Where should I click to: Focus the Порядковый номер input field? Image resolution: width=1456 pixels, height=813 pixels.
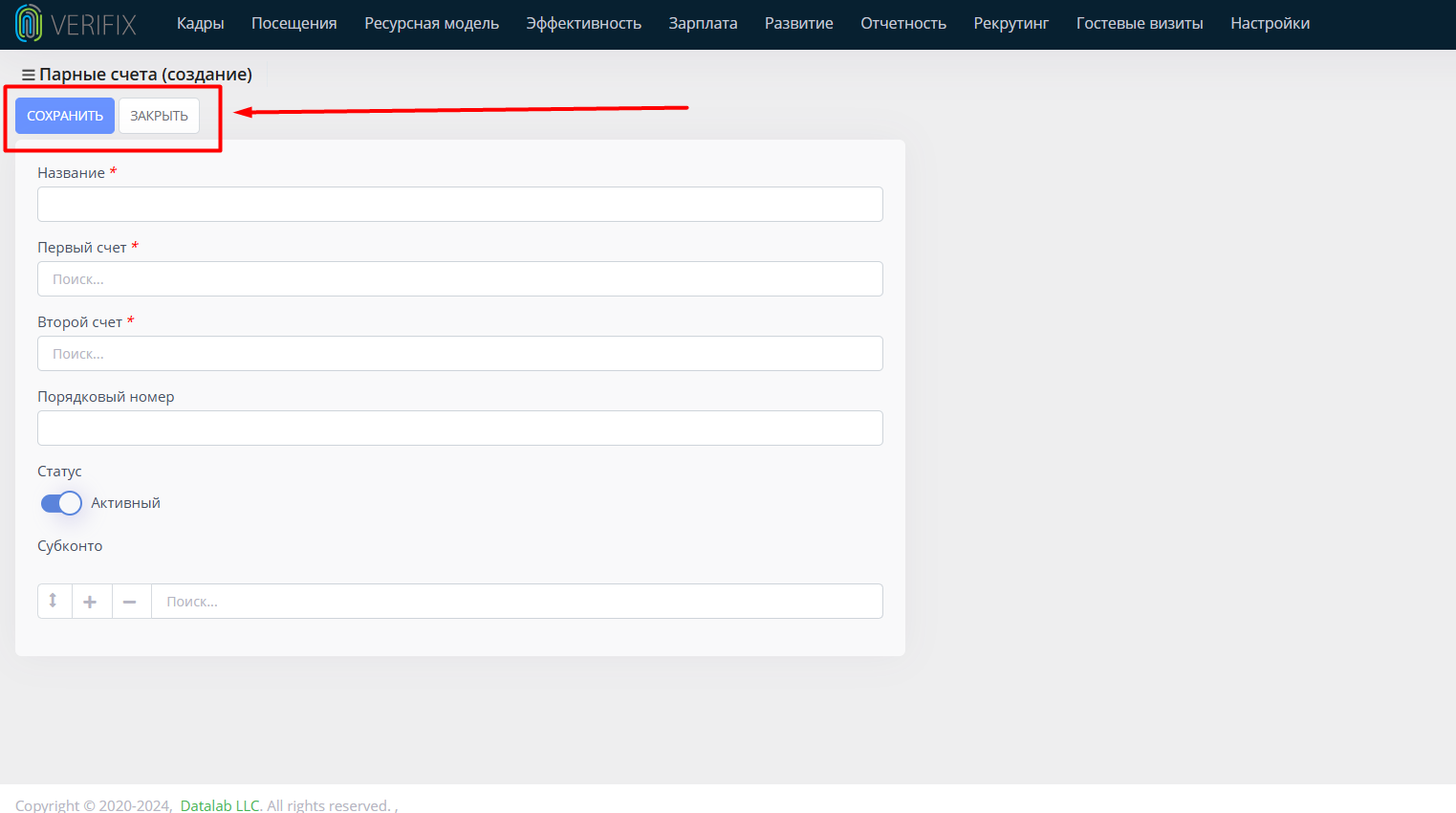460,428
